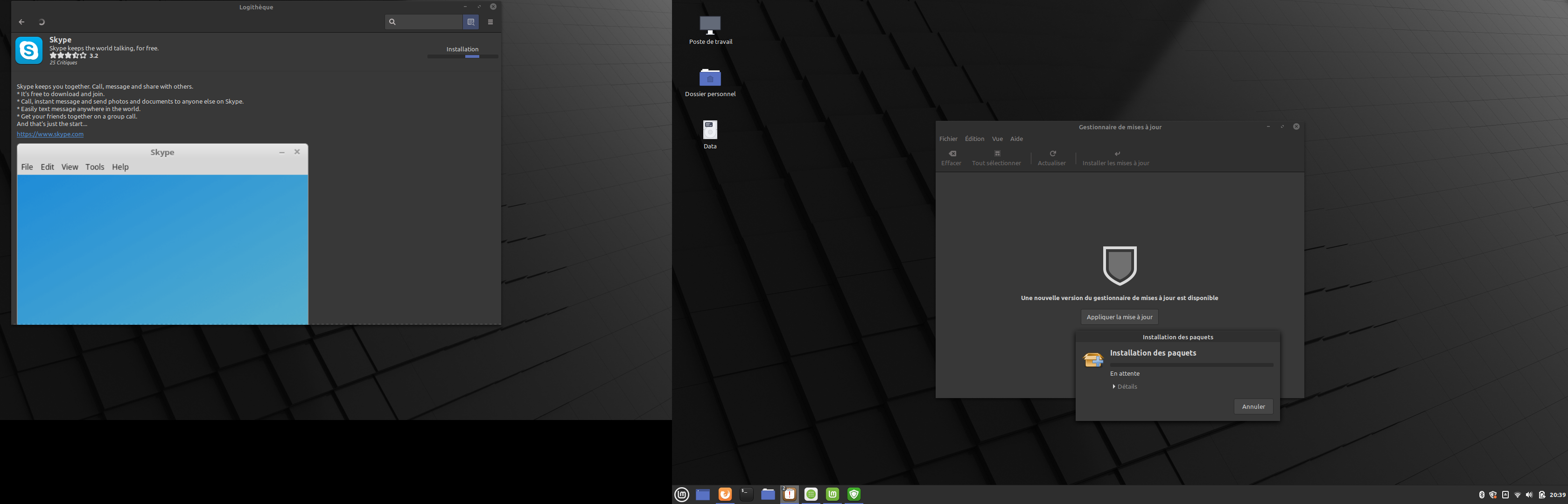Open the terminal from the panel

pyautogui.click(x=746, y=494)
